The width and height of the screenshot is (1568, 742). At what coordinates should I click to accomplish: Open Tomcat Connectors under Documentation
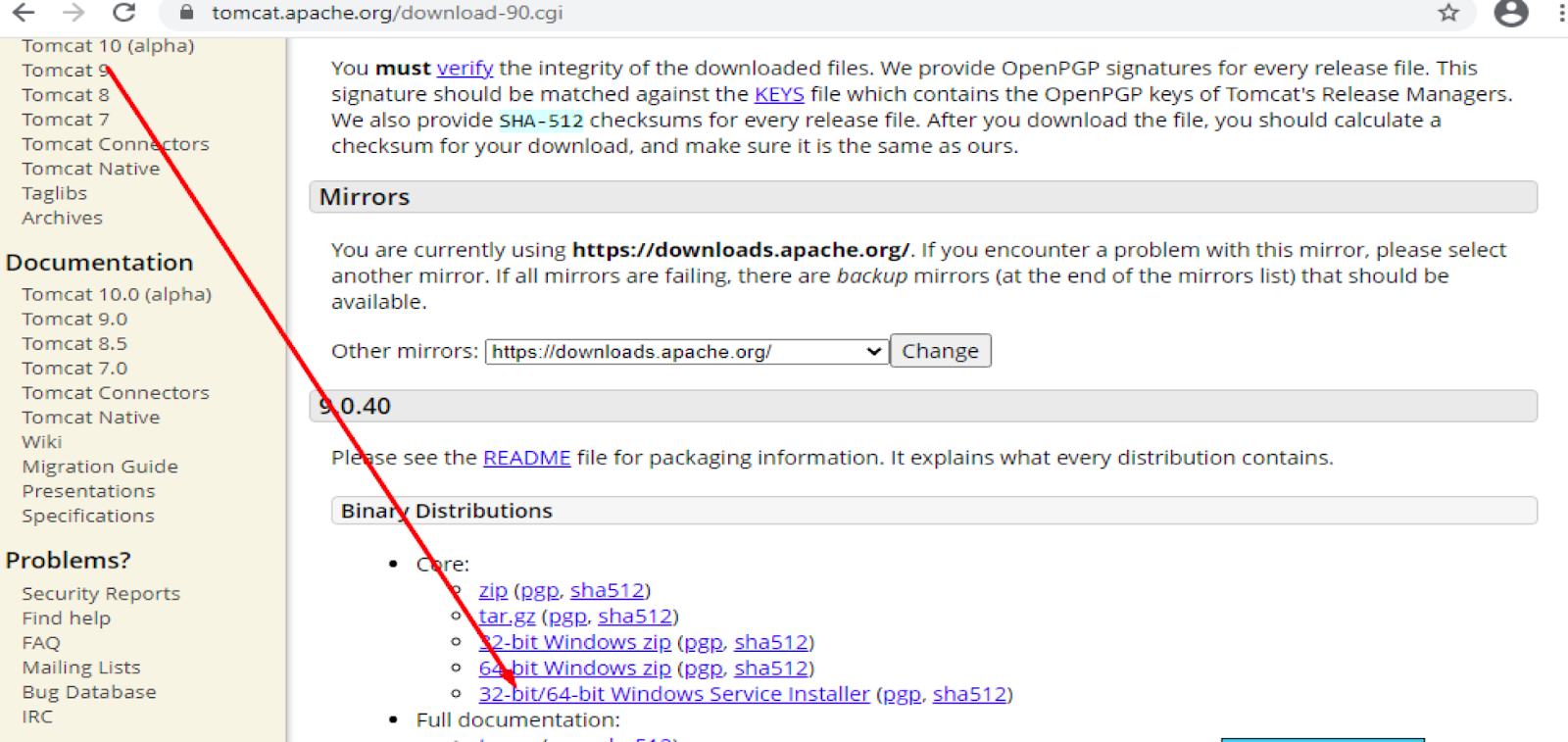[x=116, y=392]
